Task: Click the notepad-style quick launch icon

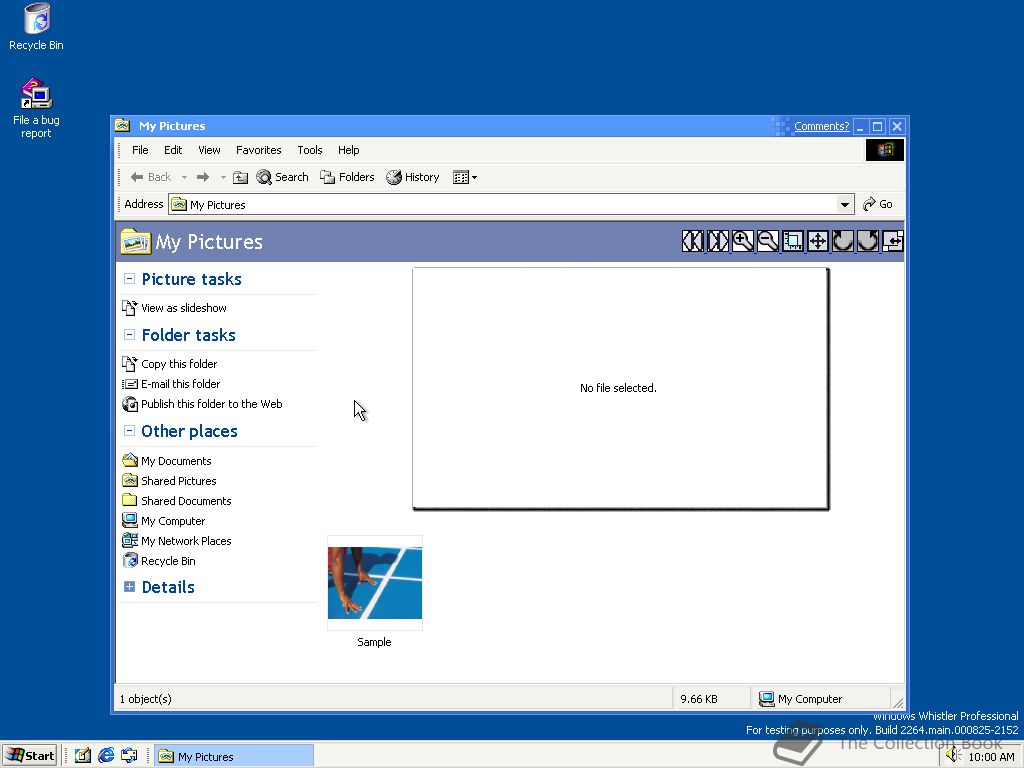Action: tap(83, 756)
